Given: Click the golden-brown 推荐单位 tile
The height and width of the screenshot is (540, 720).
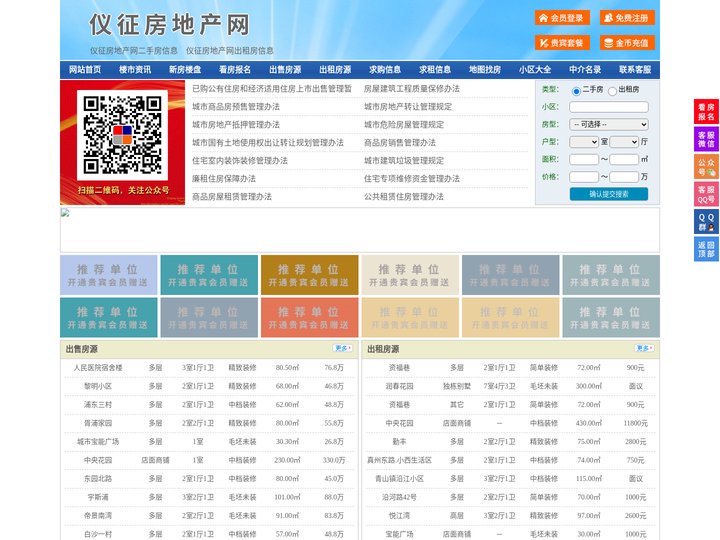Looking at the screenshot, I should pyautogui.click(x=309, y=275).
